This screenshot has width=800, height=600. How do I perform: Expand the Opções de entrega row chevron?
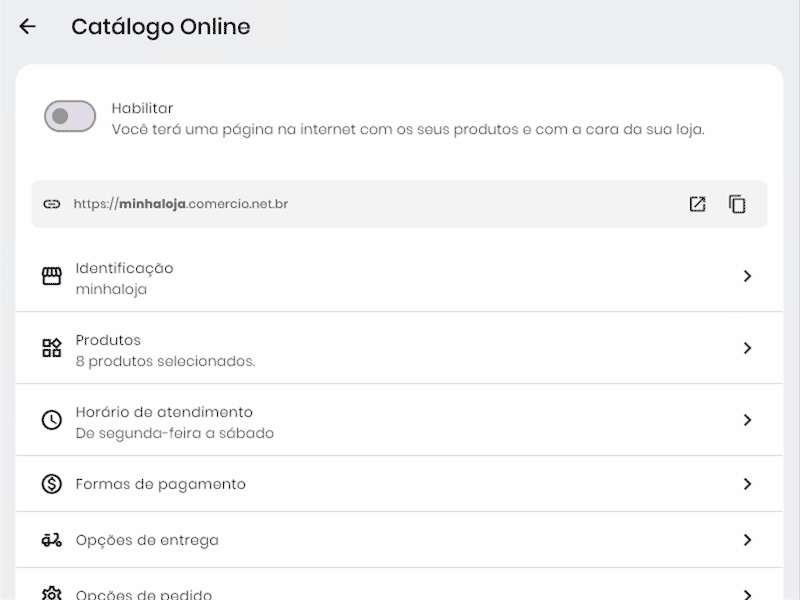click(748, 539)
